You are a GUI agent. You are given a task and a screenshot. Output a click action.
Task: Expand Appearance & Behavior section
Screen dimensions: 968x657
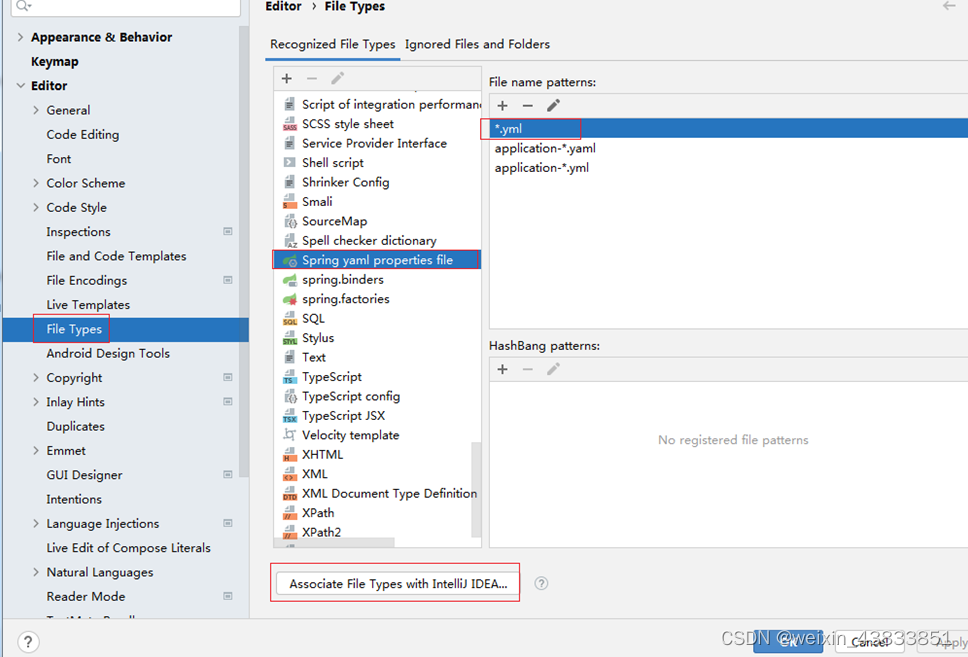[20, 37]
